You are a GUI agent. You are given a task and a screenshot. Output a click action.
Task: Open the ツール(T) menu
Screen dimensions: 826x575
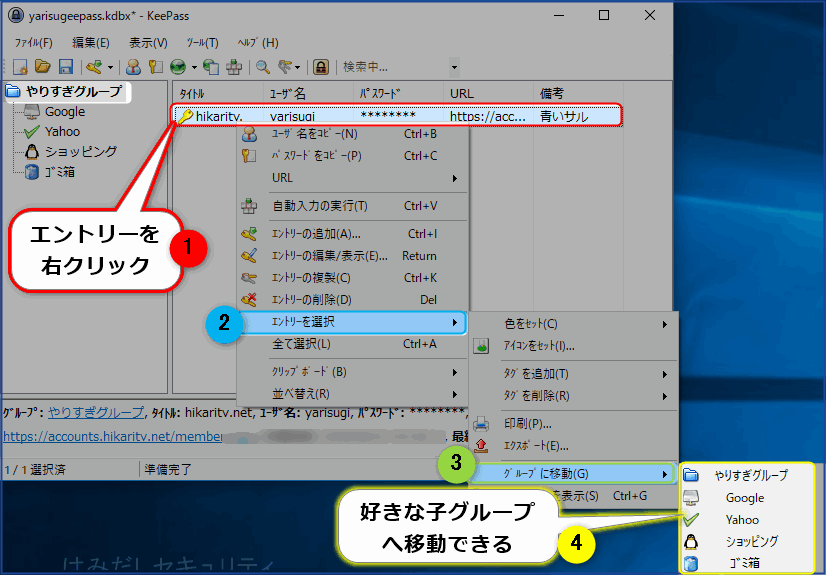[202, 43]
